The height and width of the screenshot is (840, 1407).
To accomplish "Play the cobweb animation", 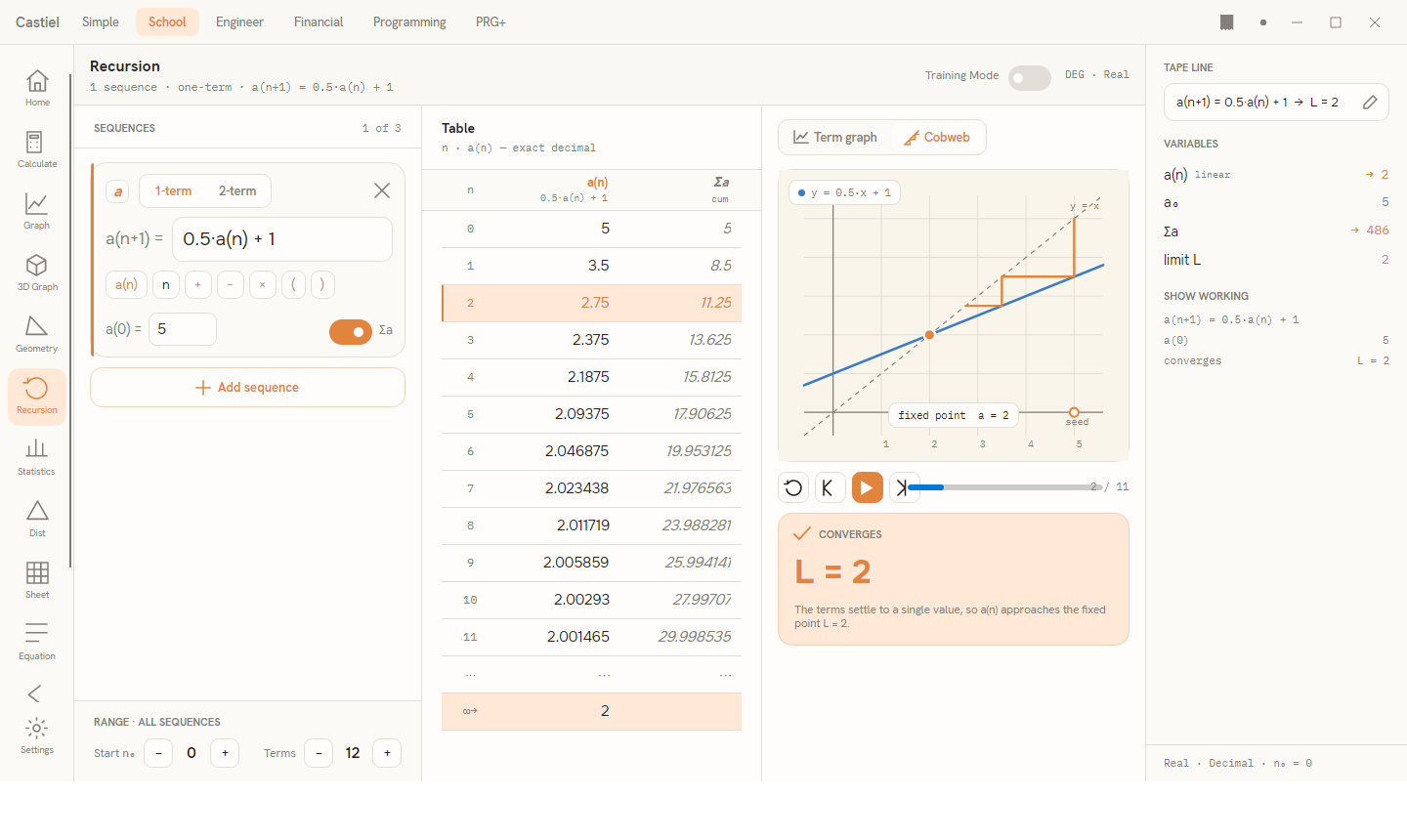I will pyautogui.click(x=867, y=487).
